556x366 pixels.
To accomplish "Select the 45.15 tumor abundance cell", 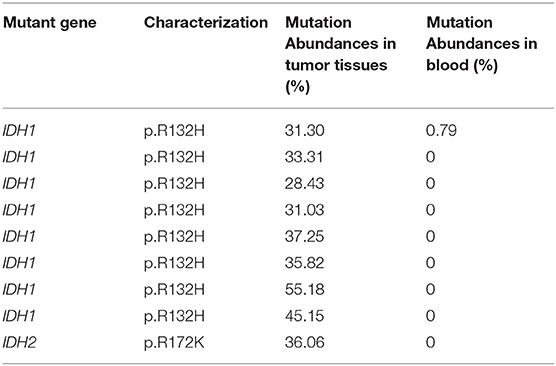I will (x=304, y=316).
